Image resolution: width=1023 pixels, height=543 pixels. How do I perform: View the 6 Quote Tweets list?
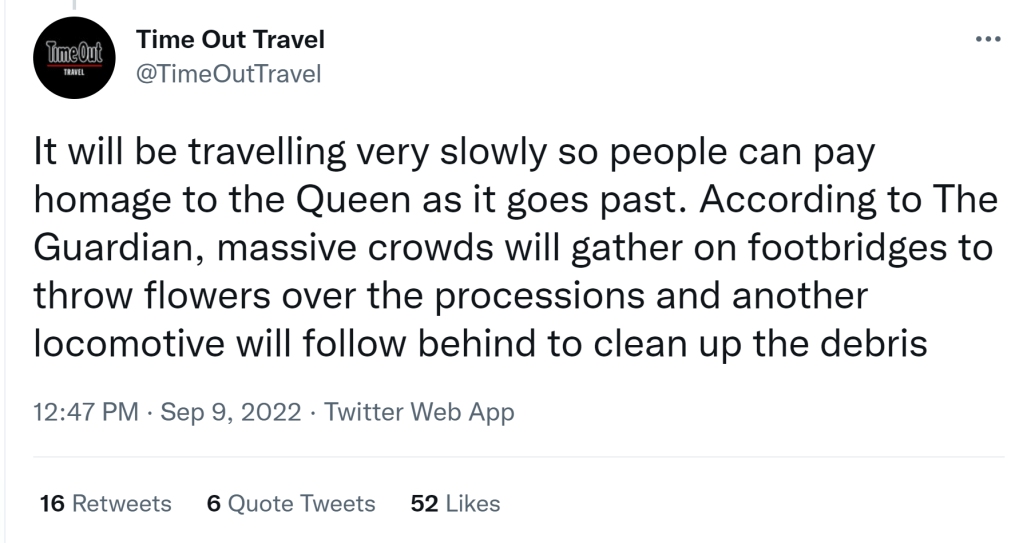(290, 503)
